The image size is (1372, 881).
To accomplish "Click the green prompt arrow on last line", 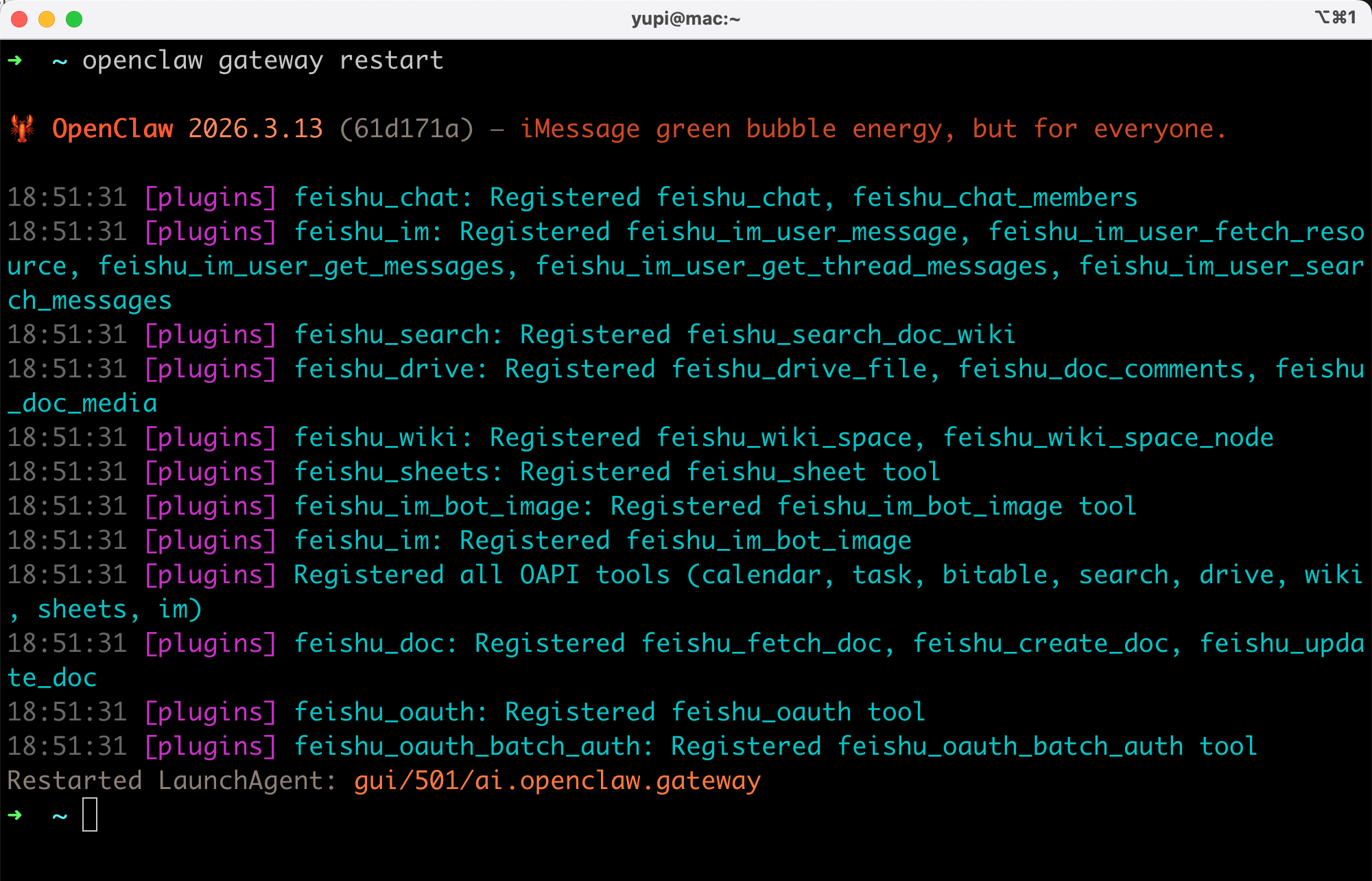I will click(15, 815).
